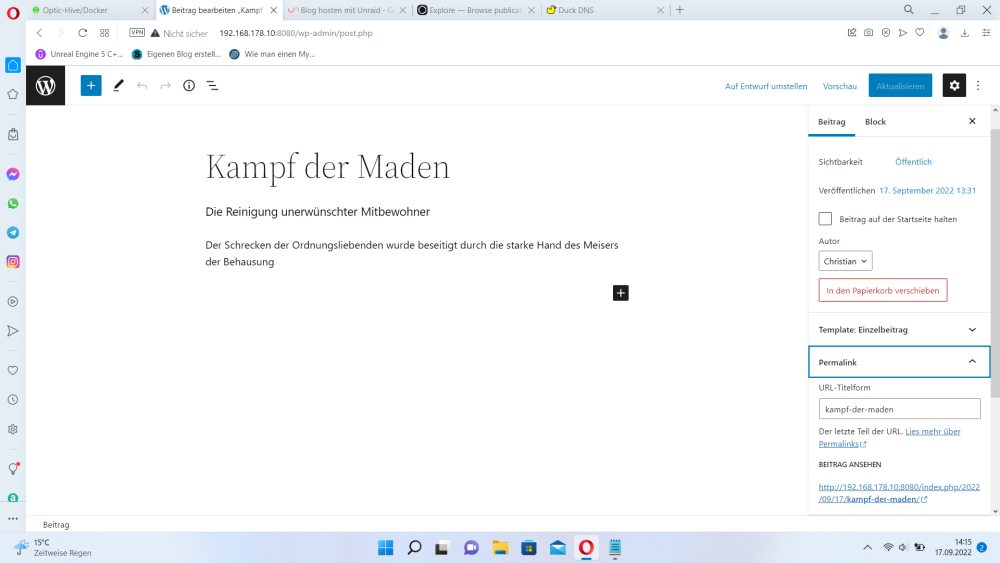Open the kampf-der-maden post URL link
Screen dimensions: 1000x563
click(899, 493)
